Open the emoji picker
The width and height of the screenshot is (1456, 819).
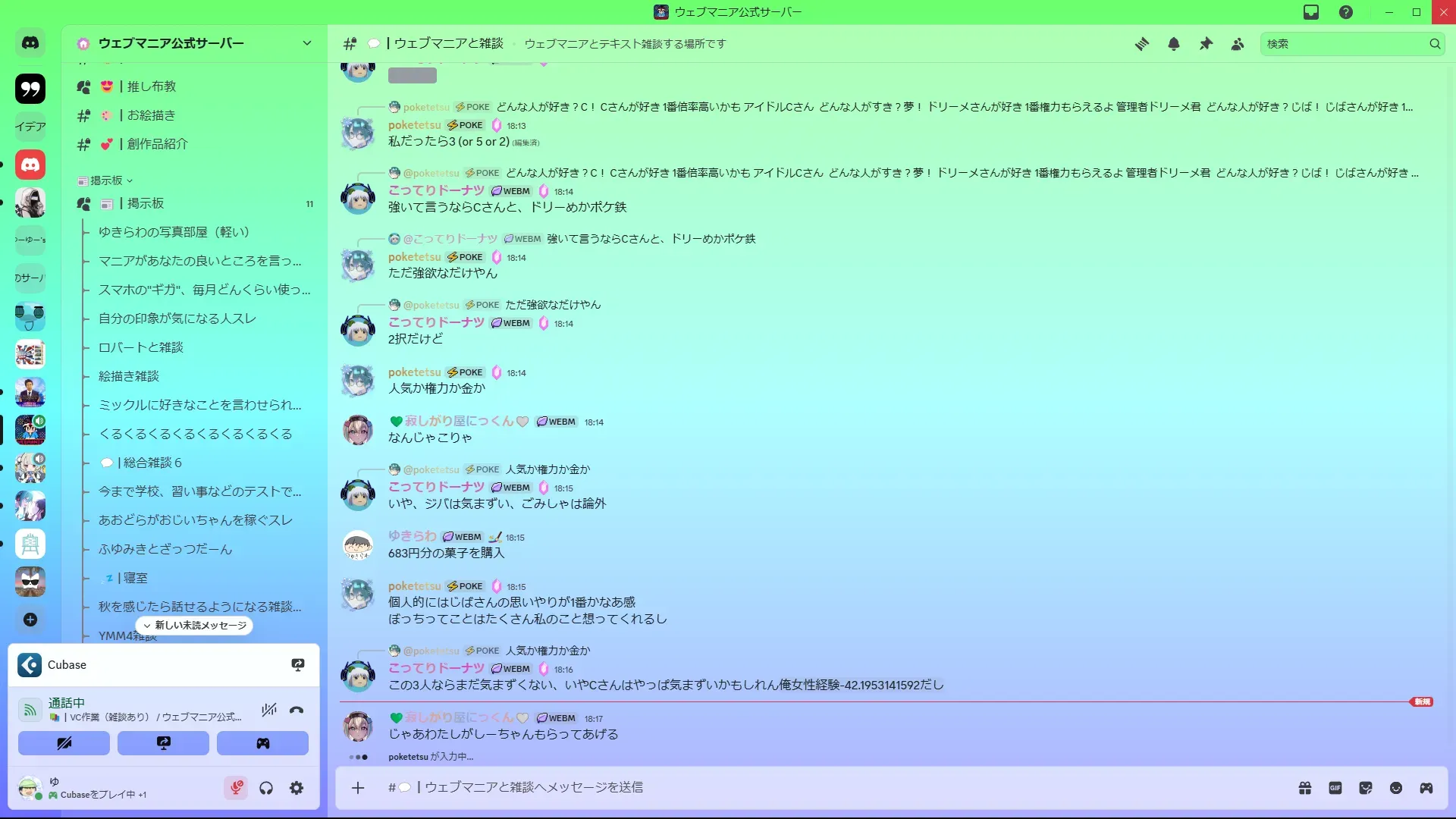[1395, 788]
